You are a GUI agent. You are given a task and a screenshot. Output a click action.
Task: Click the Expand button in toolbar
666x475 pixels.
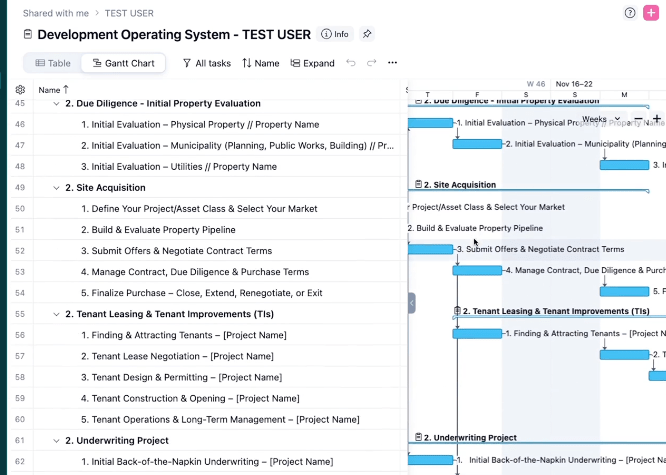pos(312,63)
